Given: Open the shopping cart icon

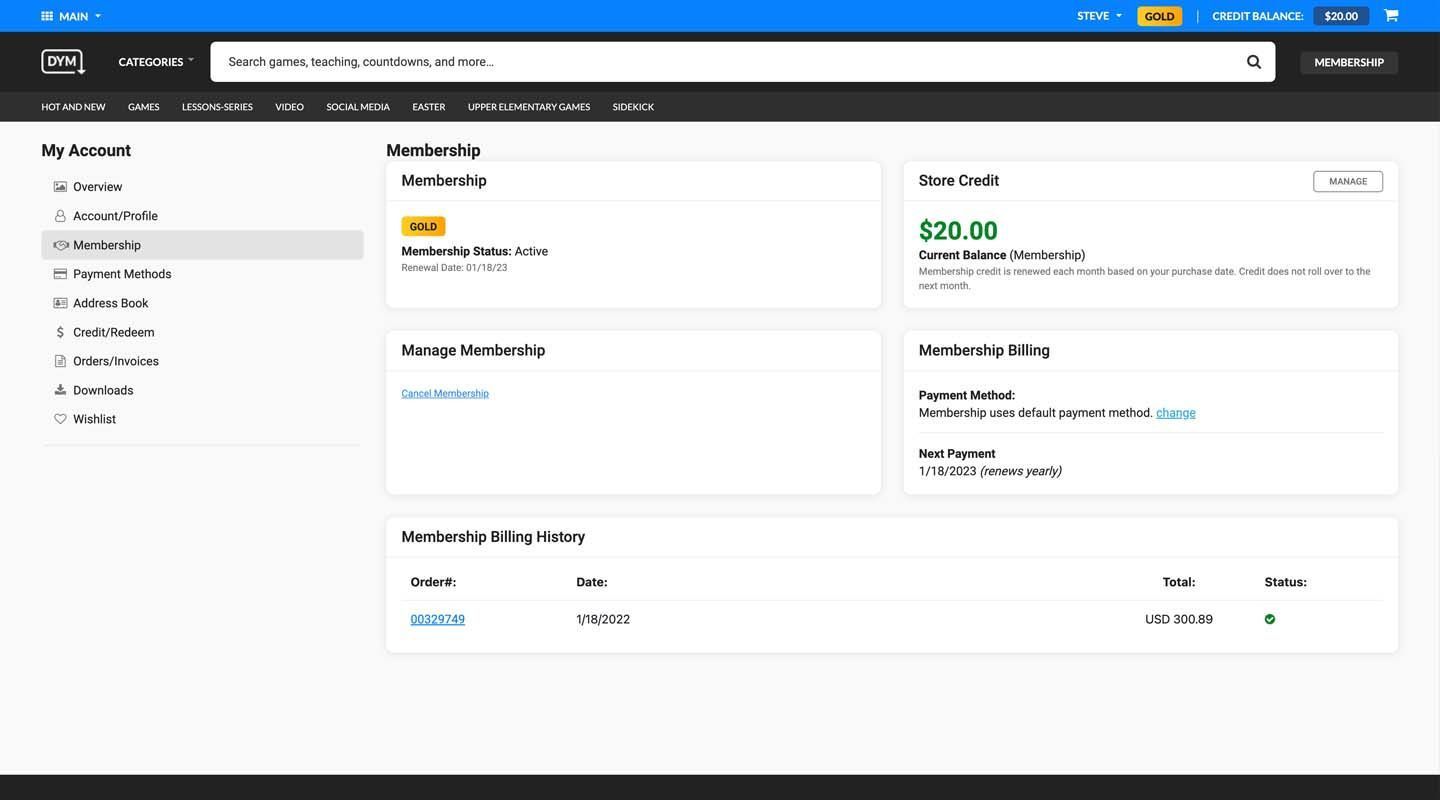Looking at the screenshot, I should (x=1390, y=16).
